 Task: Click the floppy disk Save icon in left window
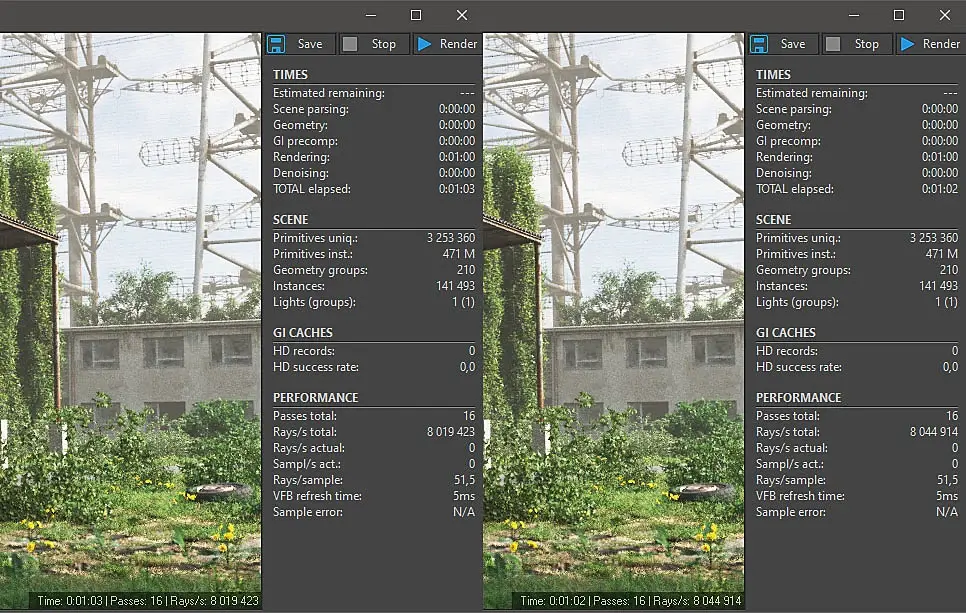point(275,44)
